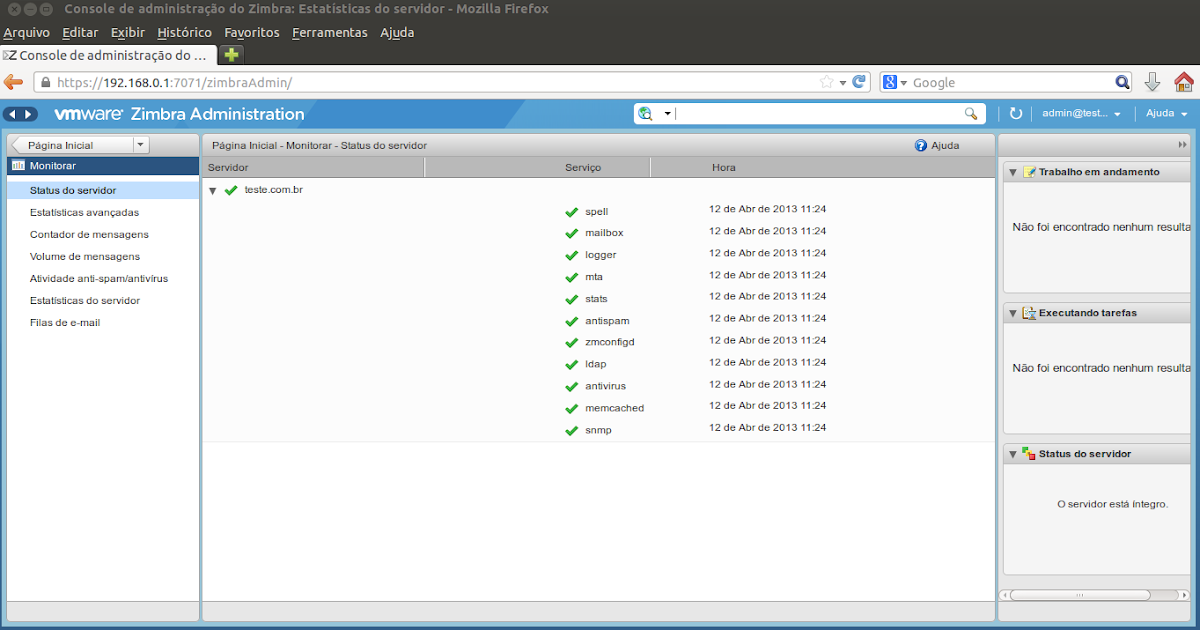Image resolution: width=1200 pixels, height=630 pixels.
Task: Click in the Zimbra search input field
Action: (x=818, y=114)
